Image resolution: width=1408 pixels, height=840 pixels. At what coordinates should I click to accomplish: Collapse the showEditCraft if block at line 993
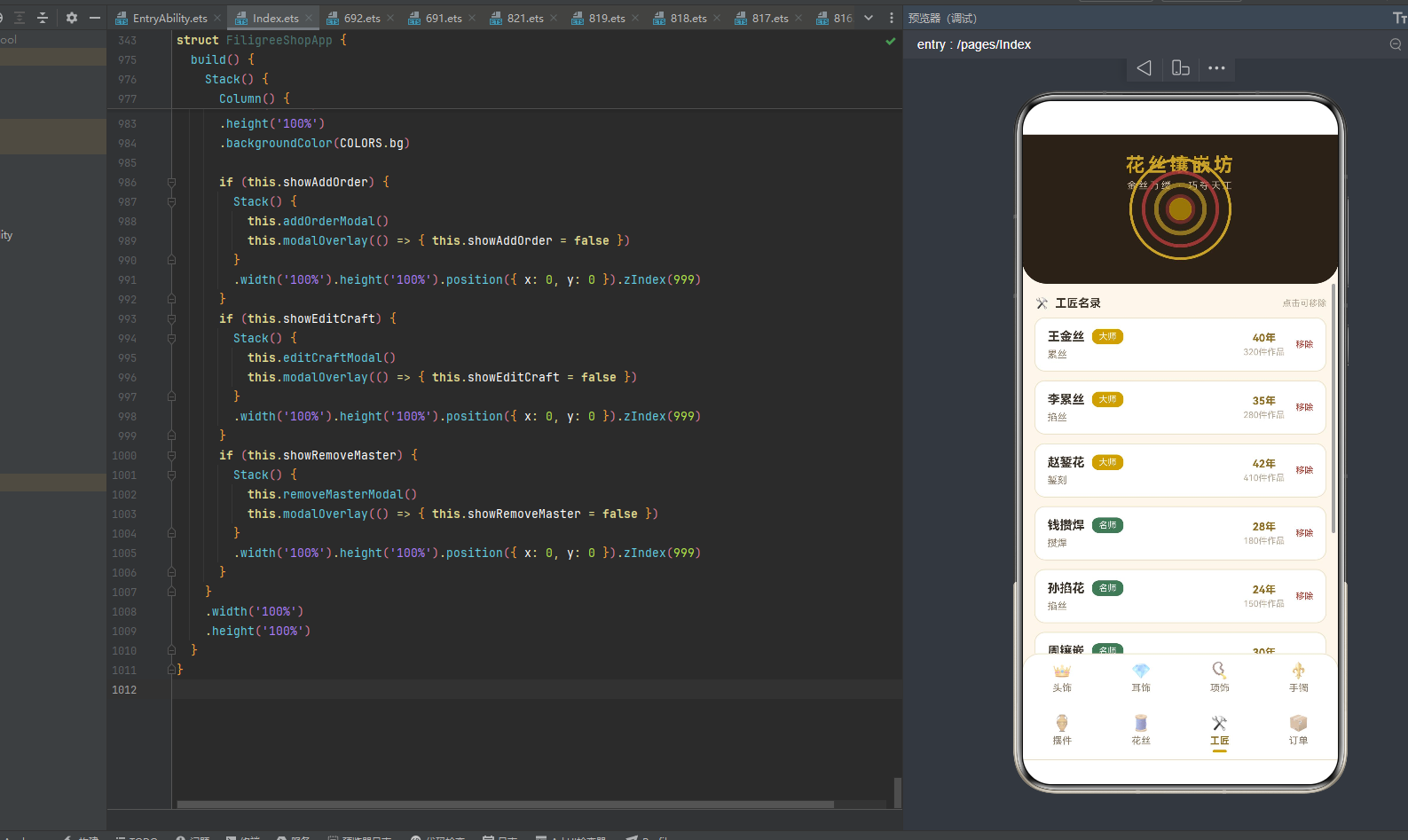click(171, 318)
